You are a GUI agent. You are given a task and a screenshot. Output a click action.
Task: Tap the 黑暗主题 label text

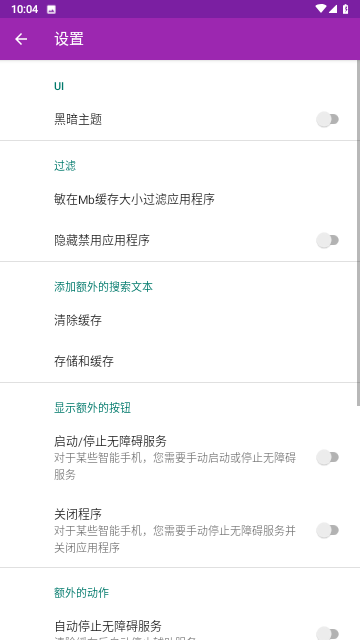pyautogui.click(x=78, y=120)
